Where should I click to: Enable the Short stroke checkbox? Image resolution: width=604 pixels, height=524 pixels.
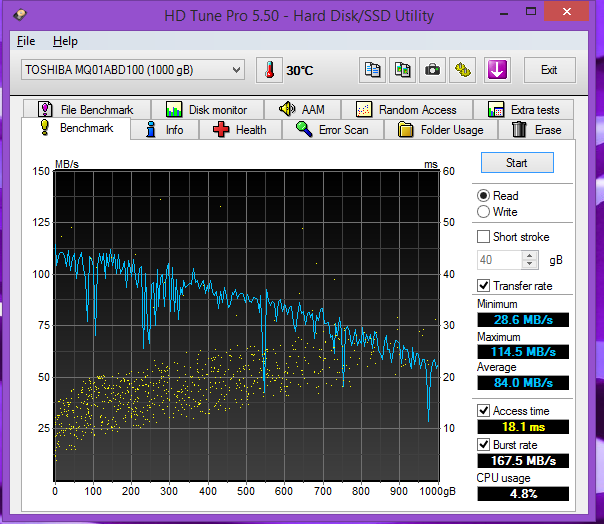483,237
